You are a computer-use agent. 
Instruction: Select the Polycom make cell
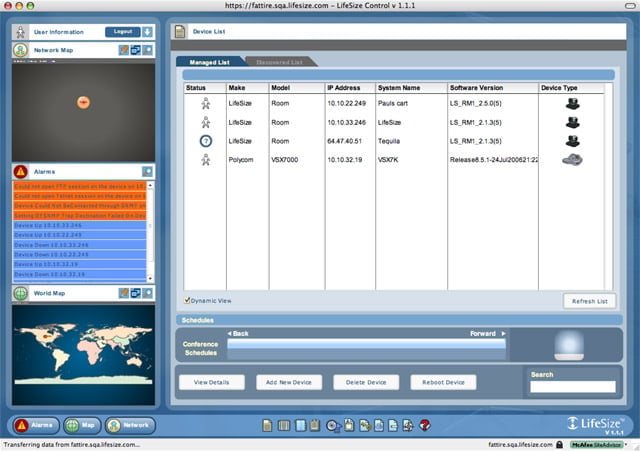[x=241, y=160]
